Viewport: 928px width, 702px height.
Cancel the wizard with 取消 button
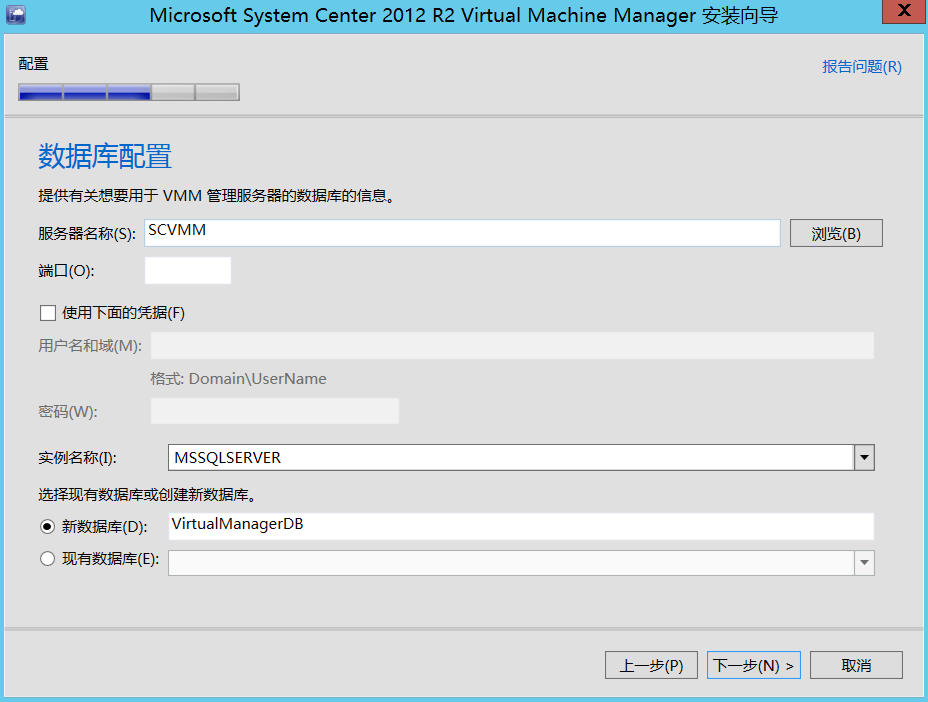tap(856, 665)
